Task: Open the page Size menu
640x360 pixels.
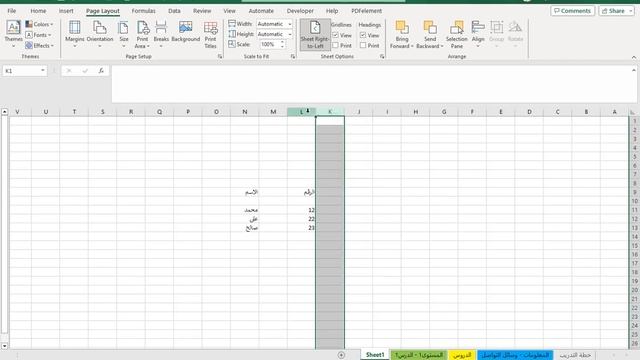Action: (x=124, y=33)
